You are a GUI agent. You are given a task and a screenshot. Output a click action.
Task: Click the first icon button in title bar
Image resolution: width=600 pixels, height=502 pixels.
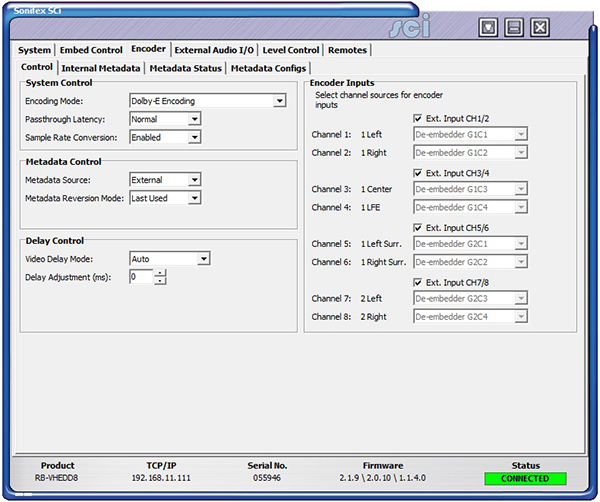[488, 27]
